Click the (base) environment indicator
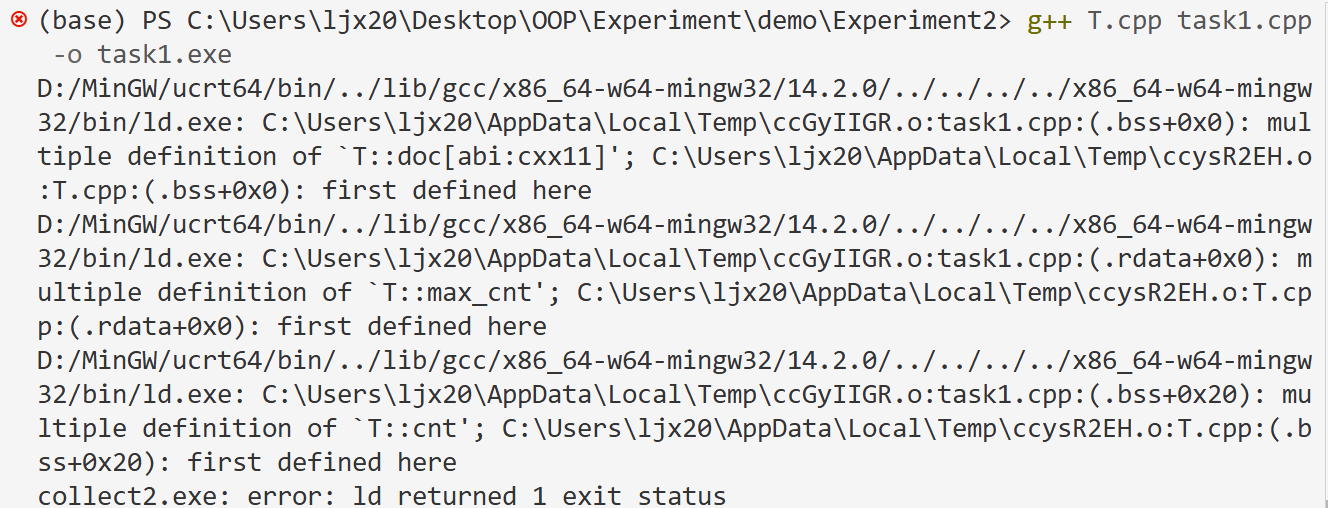 tap(83, 20)
